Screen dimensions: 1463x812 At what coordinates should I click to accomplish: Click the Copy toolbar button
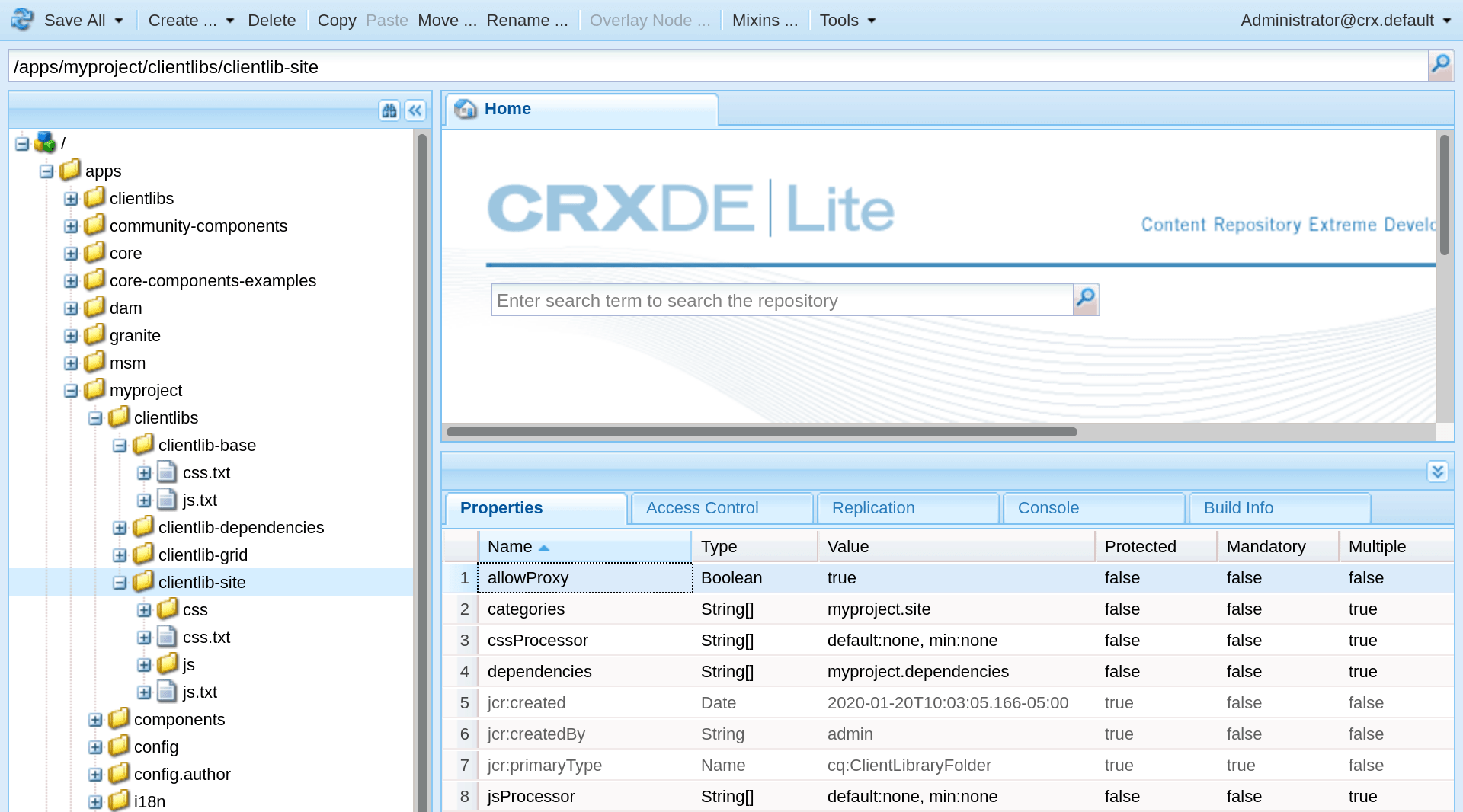(x=337, y=21)
